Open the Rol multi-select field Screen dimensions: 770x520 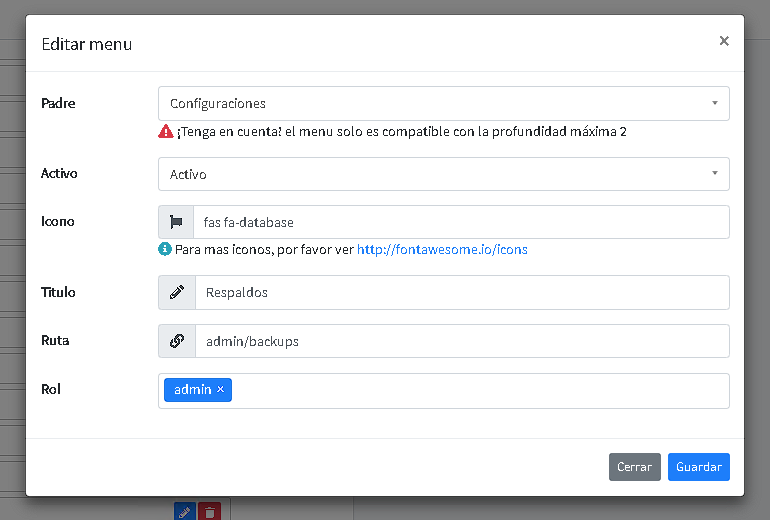point(480,390)
